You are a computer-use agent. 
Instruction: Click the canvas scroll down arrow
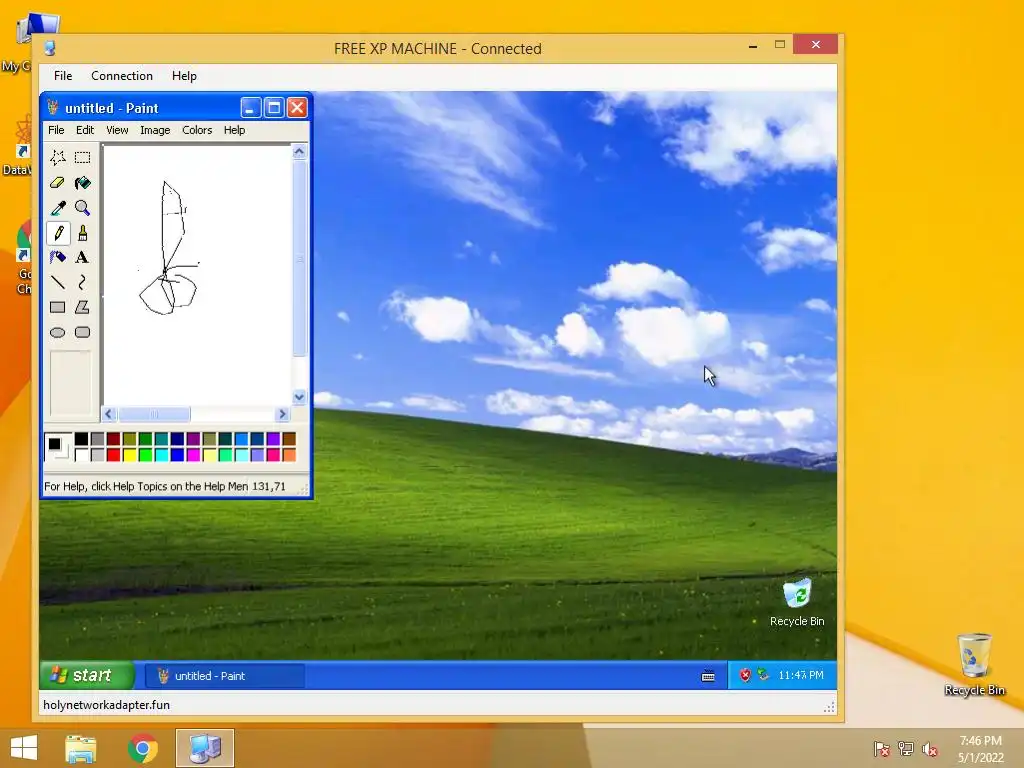[299, 397]
